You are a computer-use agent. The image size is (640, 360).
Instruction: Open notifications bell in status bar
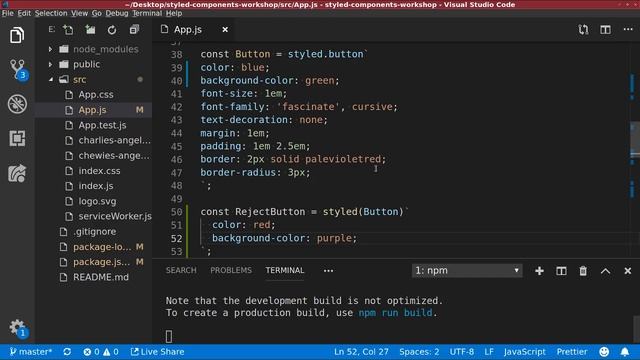[x=625, y=351]
